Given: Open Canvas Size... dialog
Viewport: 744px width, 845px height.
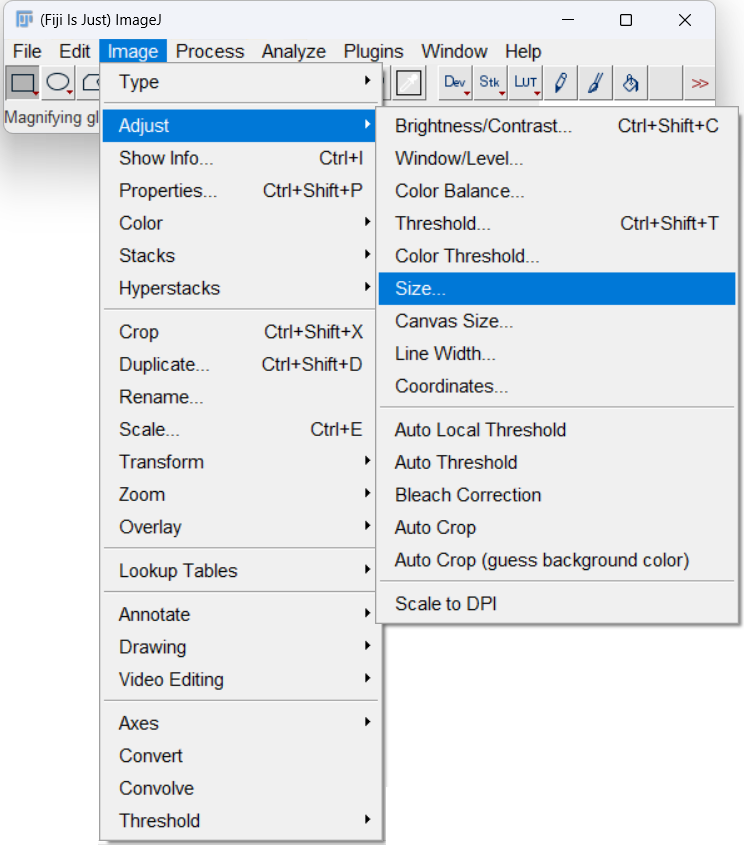Looking at the screenshot, I should pyautogui.click(x=557, y=321).
